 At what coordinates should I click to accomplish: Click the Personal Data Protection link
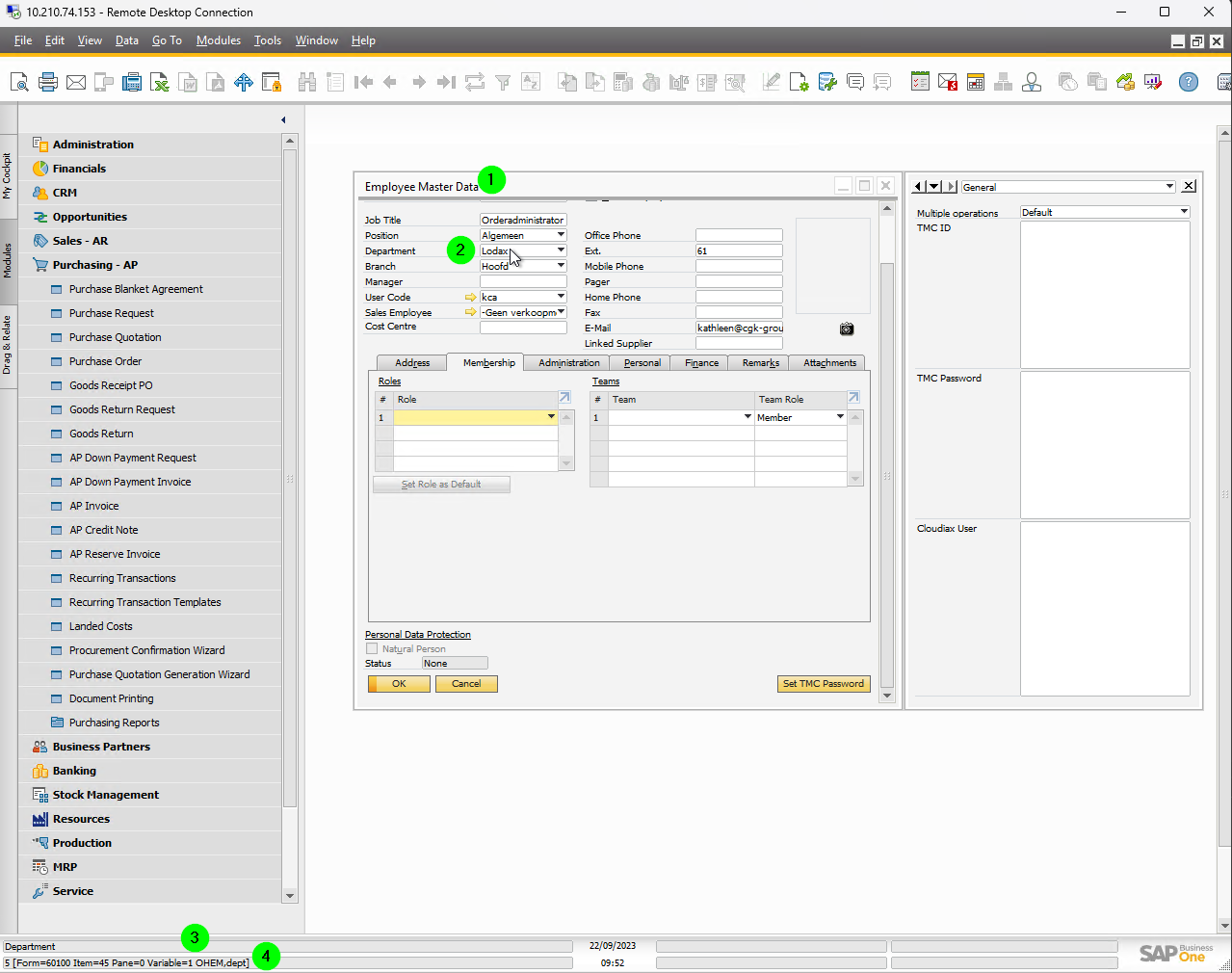coord(418,635)
